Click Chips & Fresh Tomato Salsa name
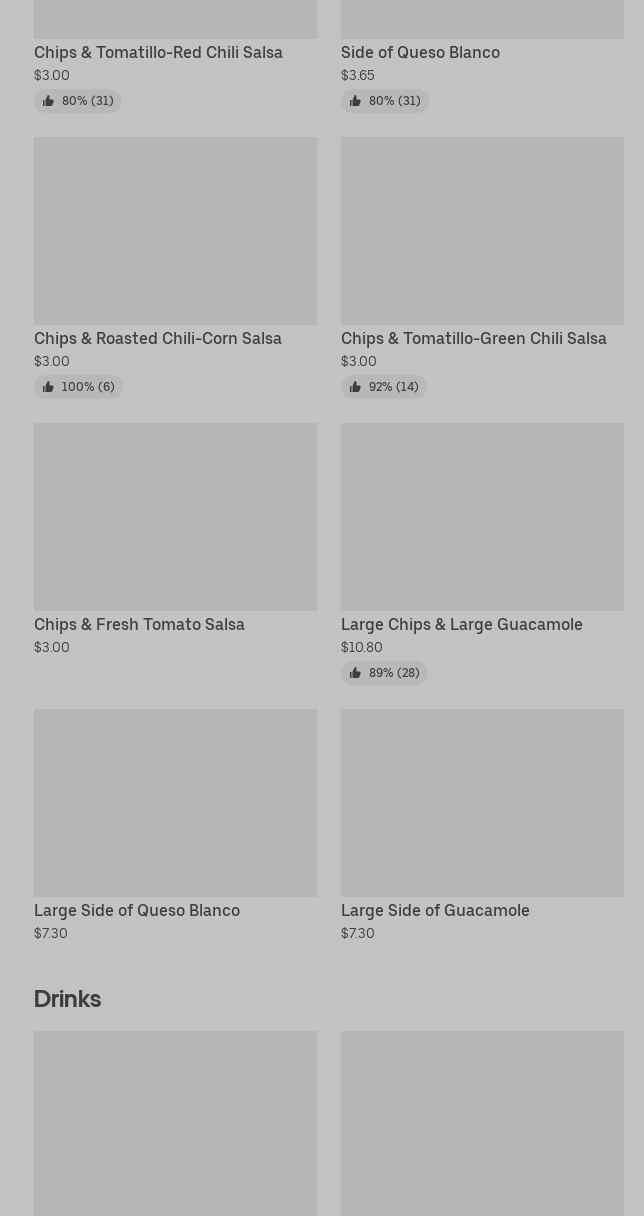The image size is (644, 1216). click(139, 624)
